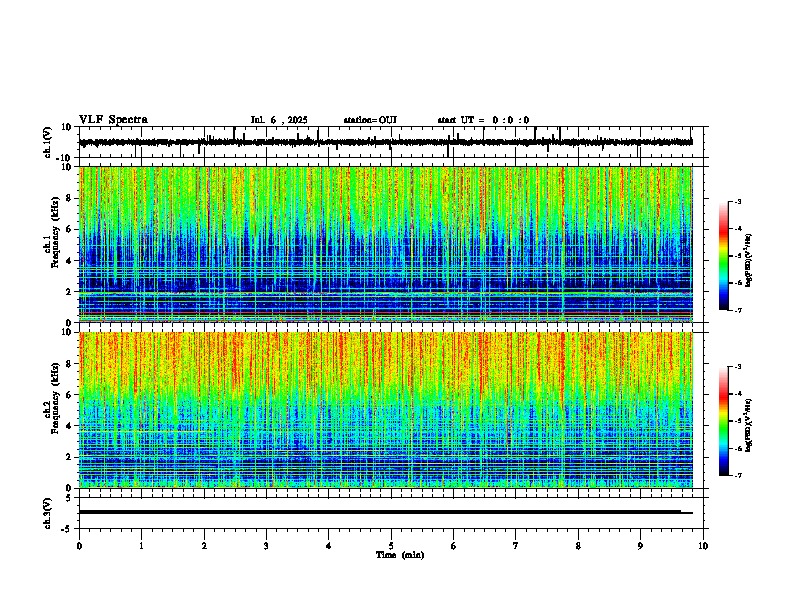
Task: Click the -7 label on ch.2 colorbar
Action: 737,476
